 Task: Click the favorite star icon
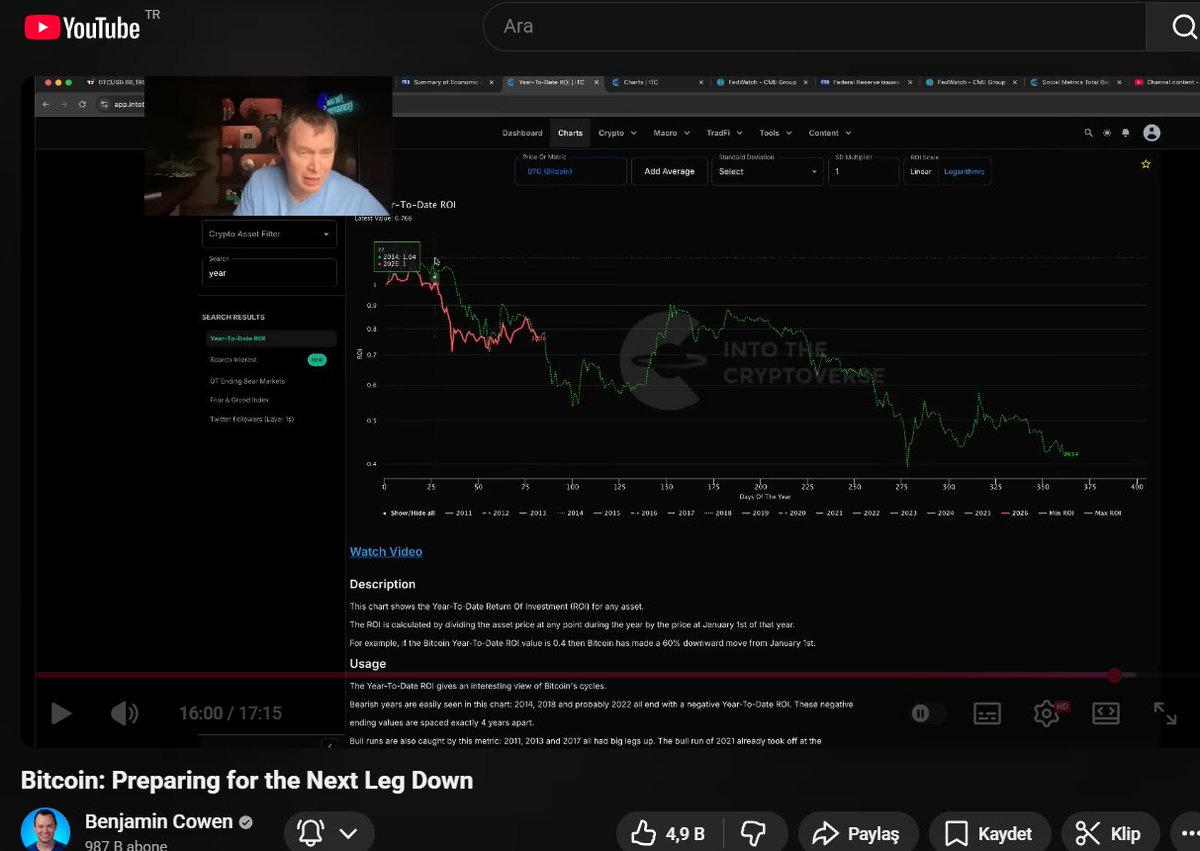click(1146, 164)
